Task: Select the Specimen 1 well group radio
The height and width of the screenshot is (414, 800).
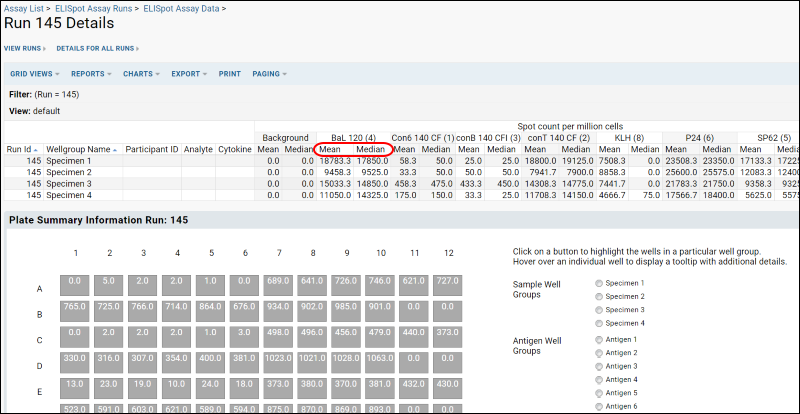Action: [598, 283]
